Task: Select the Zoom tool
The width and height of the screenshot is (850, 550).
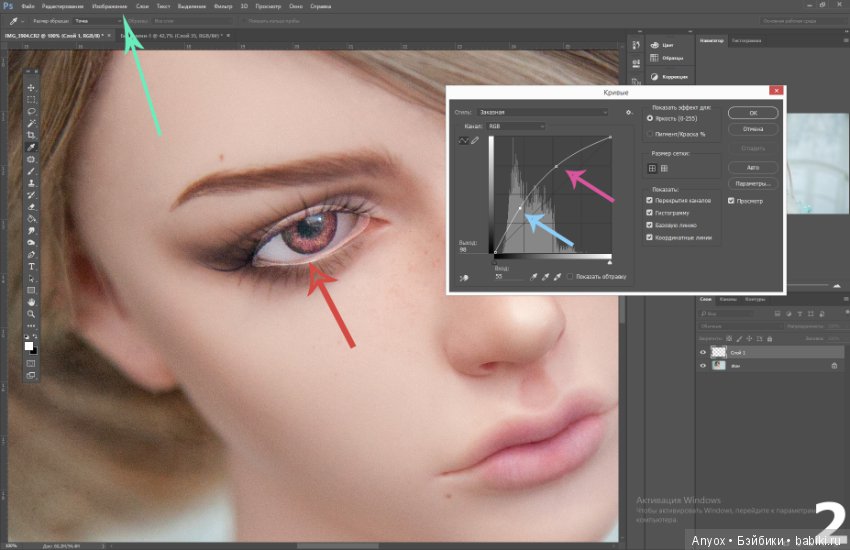Action: (x=31, y=314)
